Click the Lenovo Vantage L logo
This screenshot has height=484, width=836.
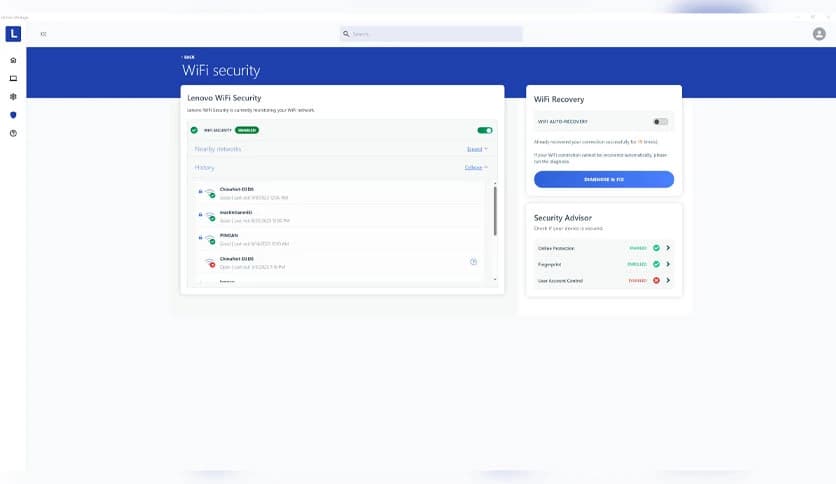pyautogui.click(x=13, y=34)
